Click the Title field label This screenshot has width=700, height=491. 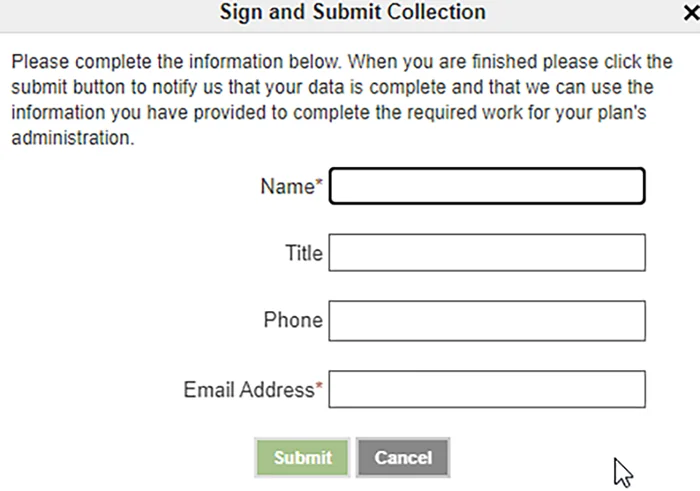coord(304,253)
